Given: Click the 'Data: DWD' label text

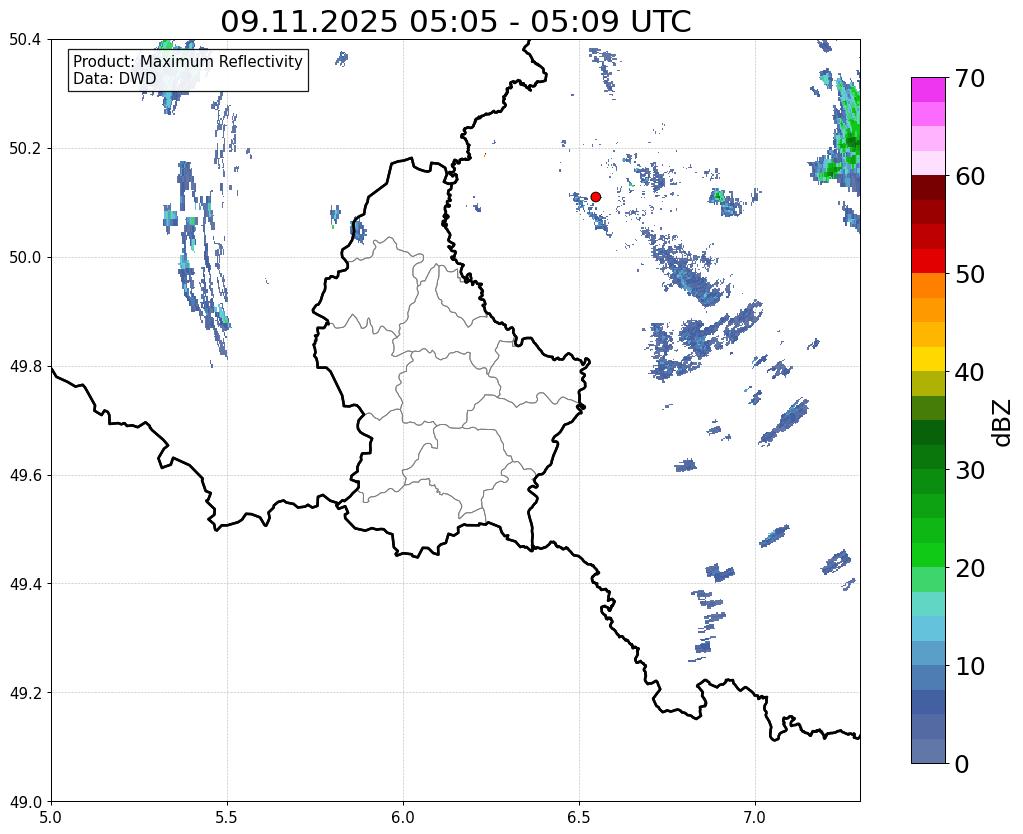Looking at the screenshot, I should [x=115, y=79].
